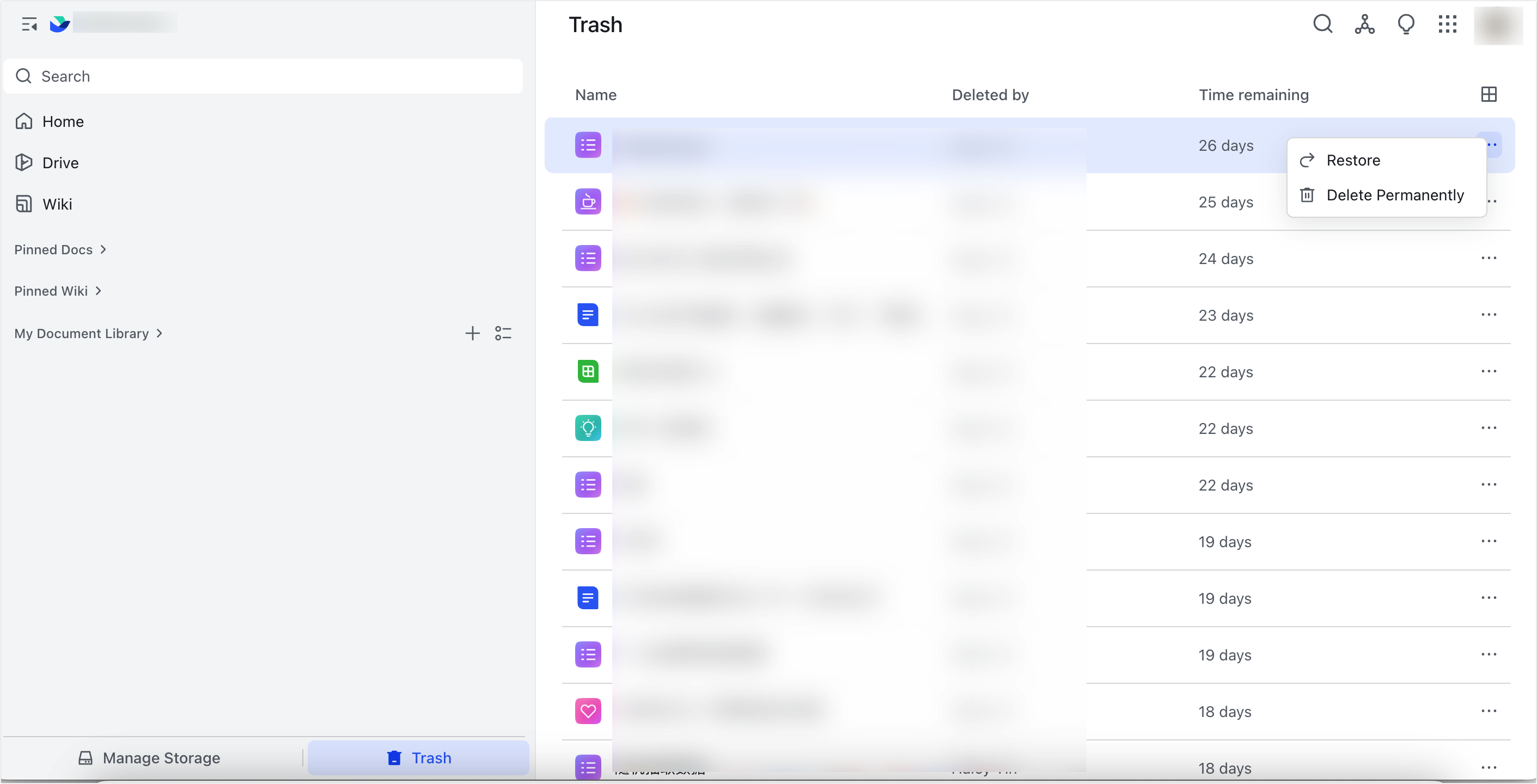Switch Trash list to grid view

(x=1489, y=94)
